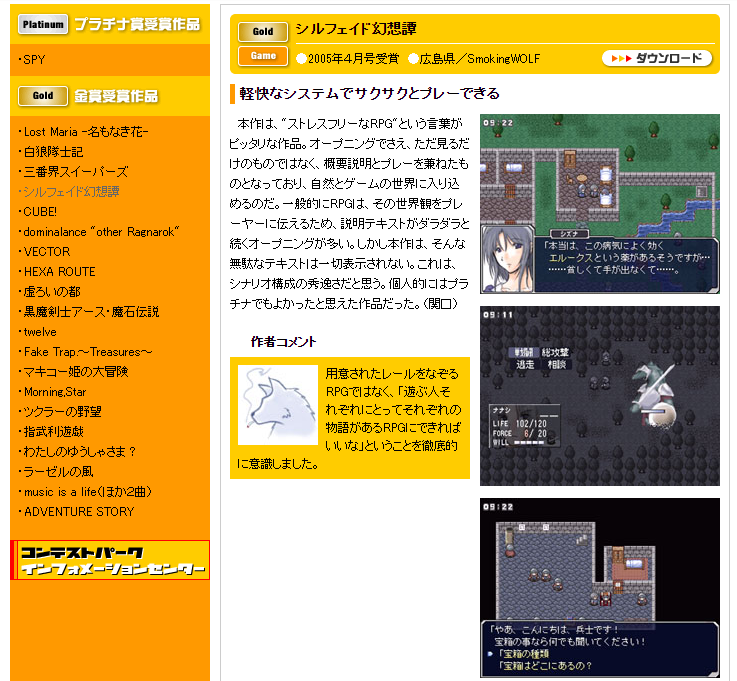Open Fake Trap.~Treasures~ link

[88, 352]
